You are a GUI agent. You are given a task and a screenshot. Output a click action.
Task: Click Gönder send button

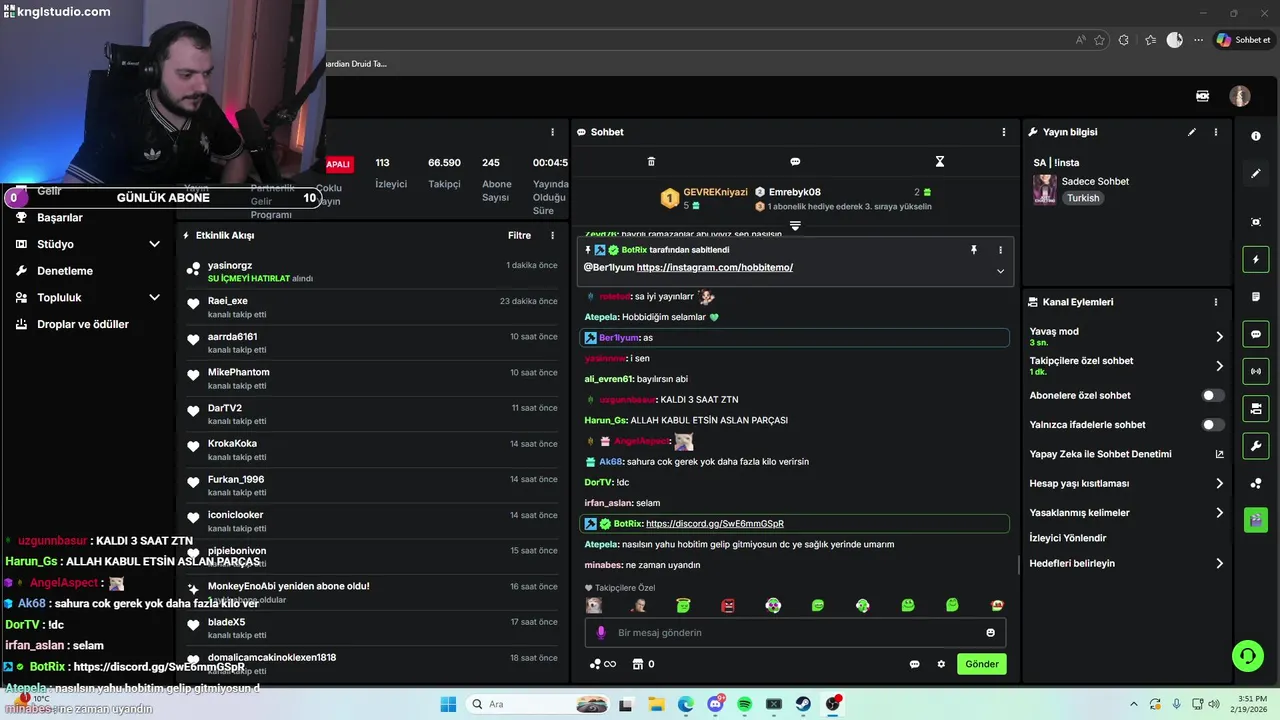tap(982, 664)
